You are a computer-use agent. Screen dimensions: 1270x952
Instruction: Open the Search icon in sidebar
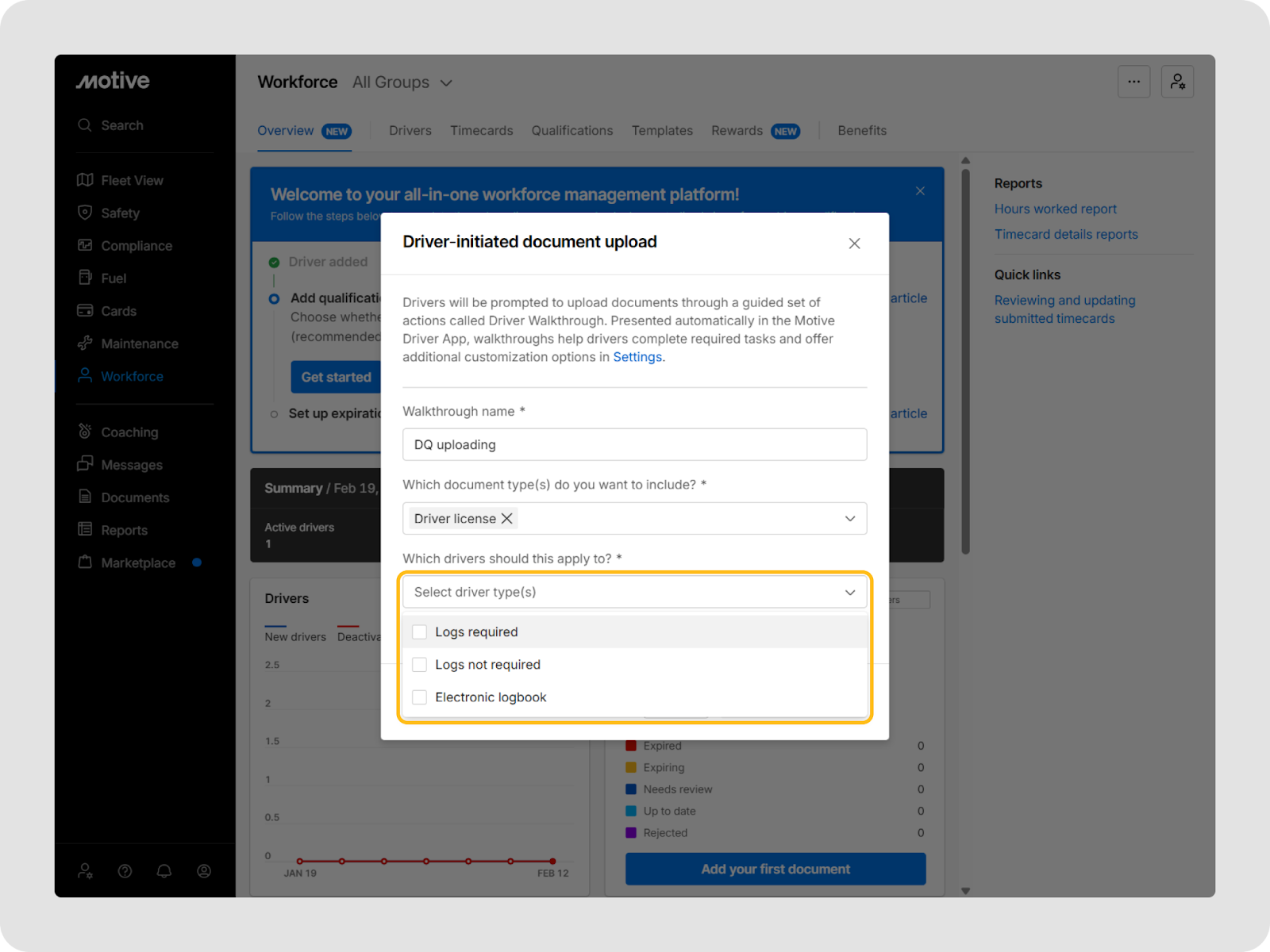click(x=85, y=125)
